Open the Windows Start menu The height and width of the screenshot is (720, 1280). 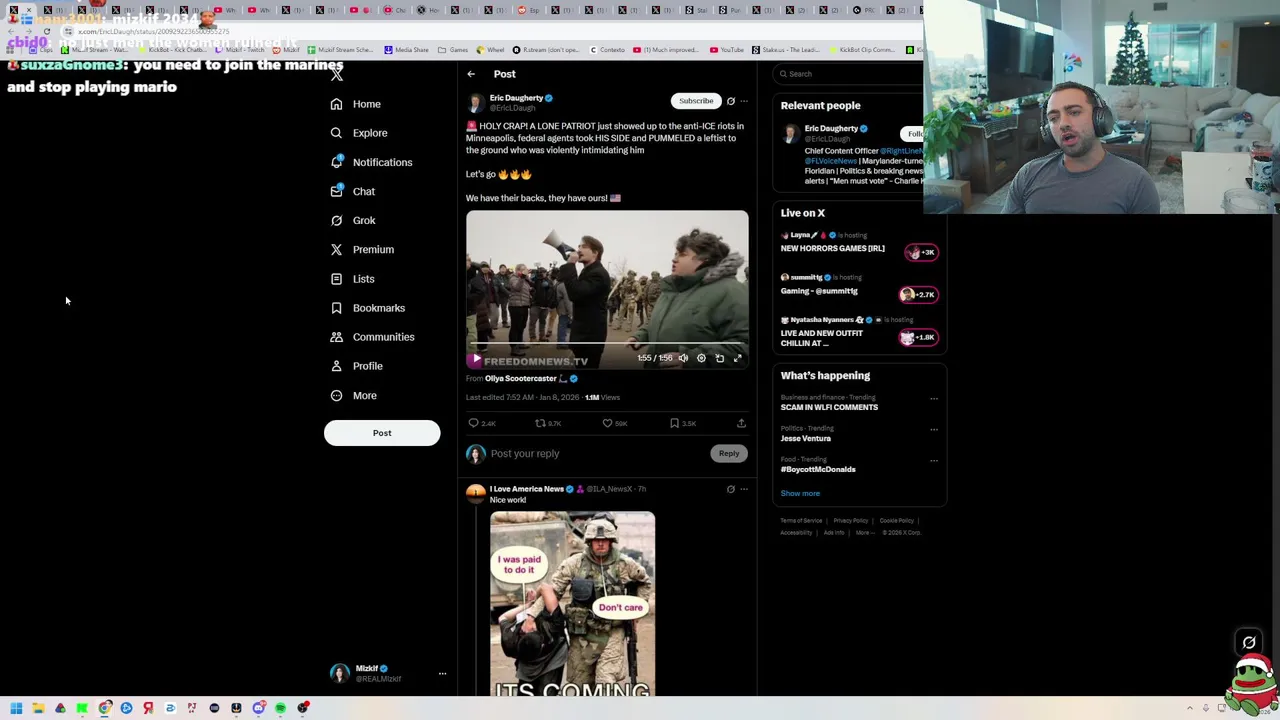pos(16,708)
